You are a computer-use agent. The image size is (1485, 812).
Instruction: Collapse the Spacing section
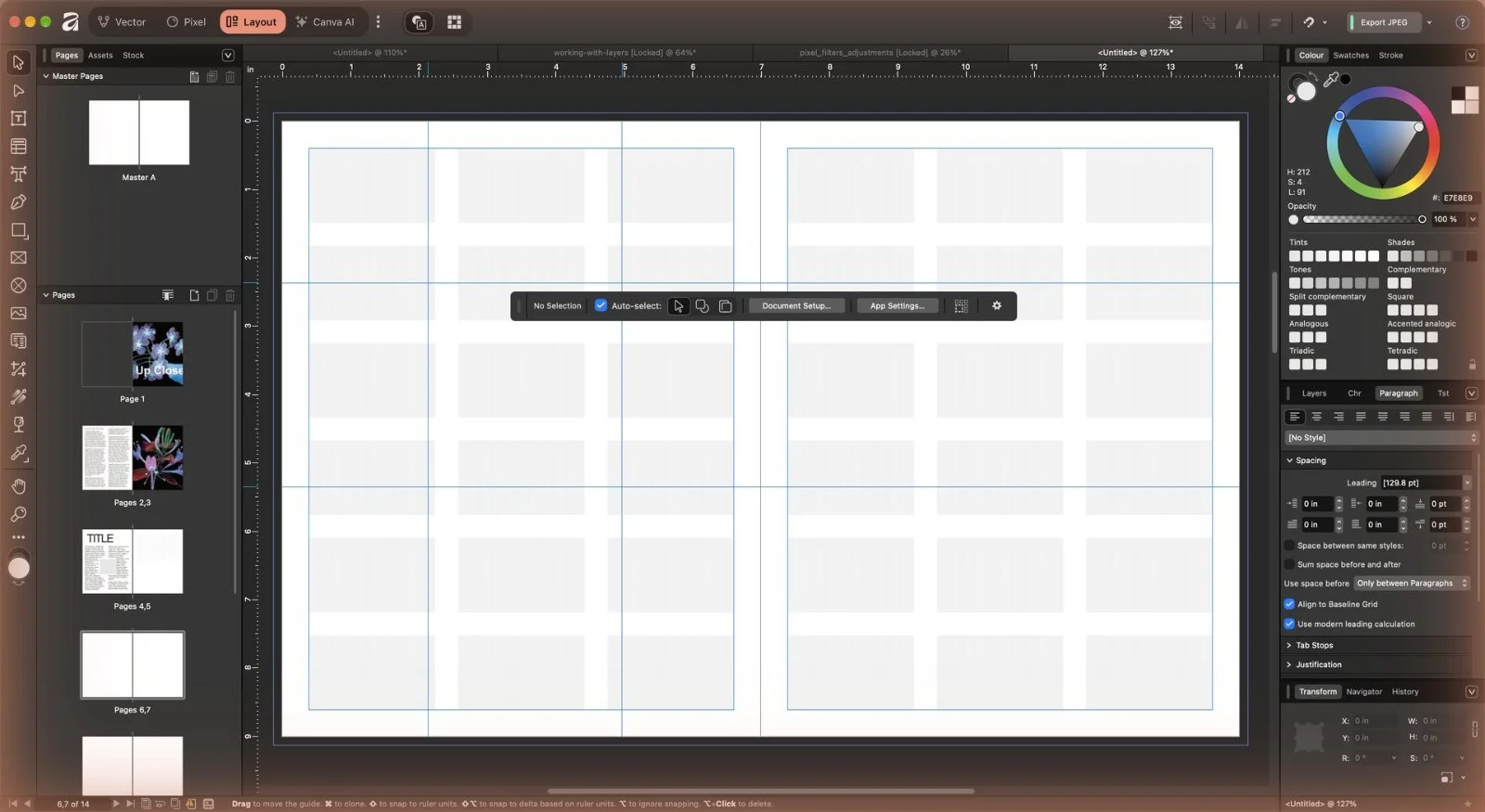1289,460
